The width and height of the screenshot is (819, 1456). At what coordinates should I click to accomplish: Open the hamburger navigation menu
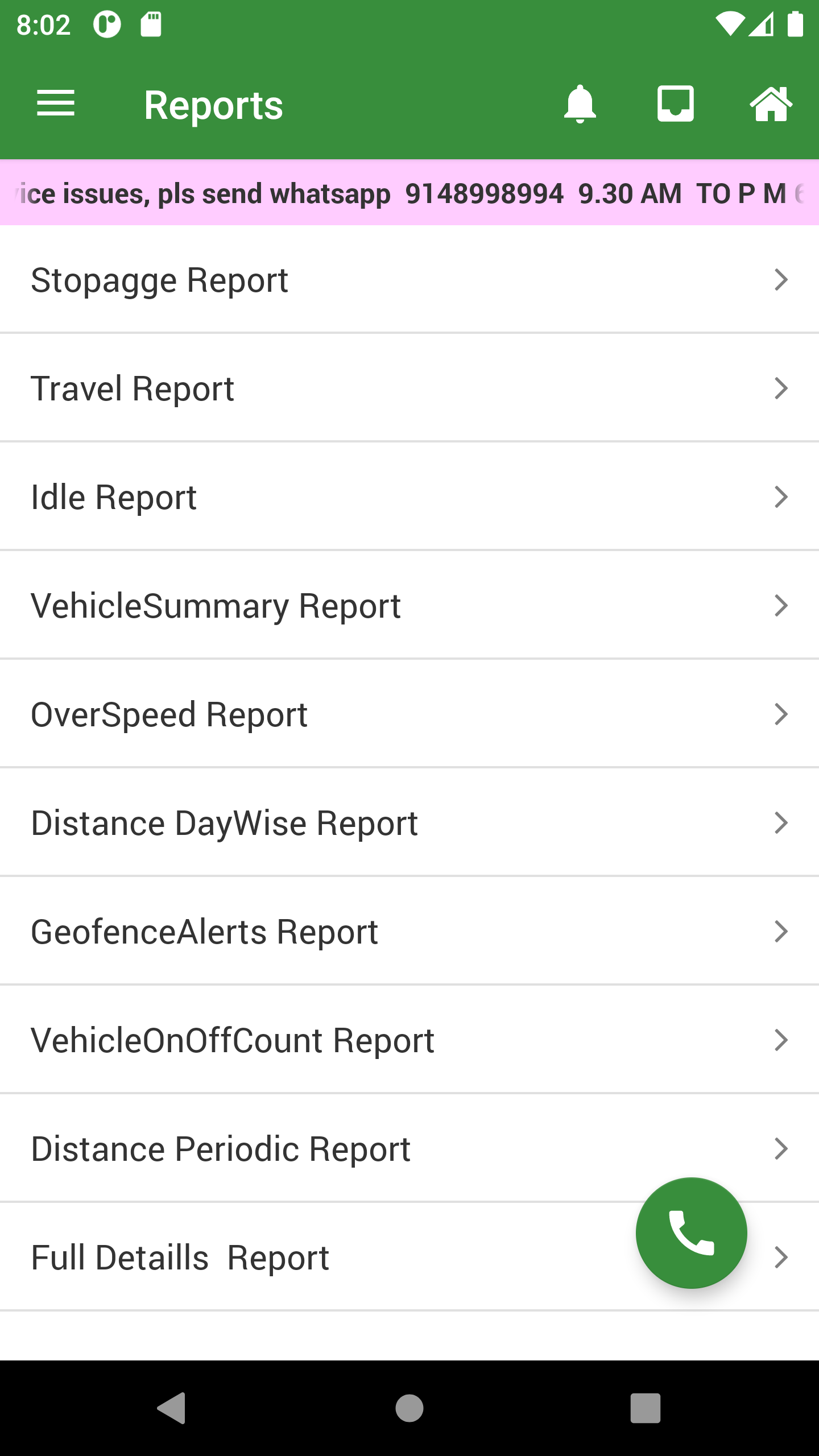coord(56,104)
